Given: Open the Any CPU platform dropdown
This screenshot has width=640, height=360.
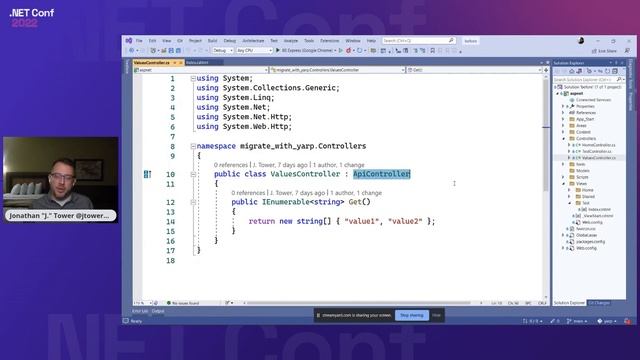Looking at the screenshot, I should point(254,51).
